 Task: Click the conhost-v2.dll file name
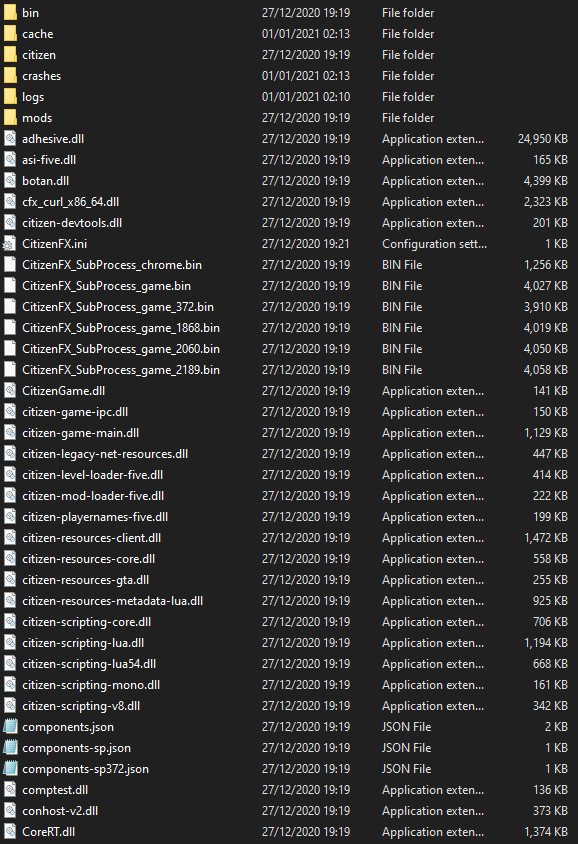[x=60, y=811]
